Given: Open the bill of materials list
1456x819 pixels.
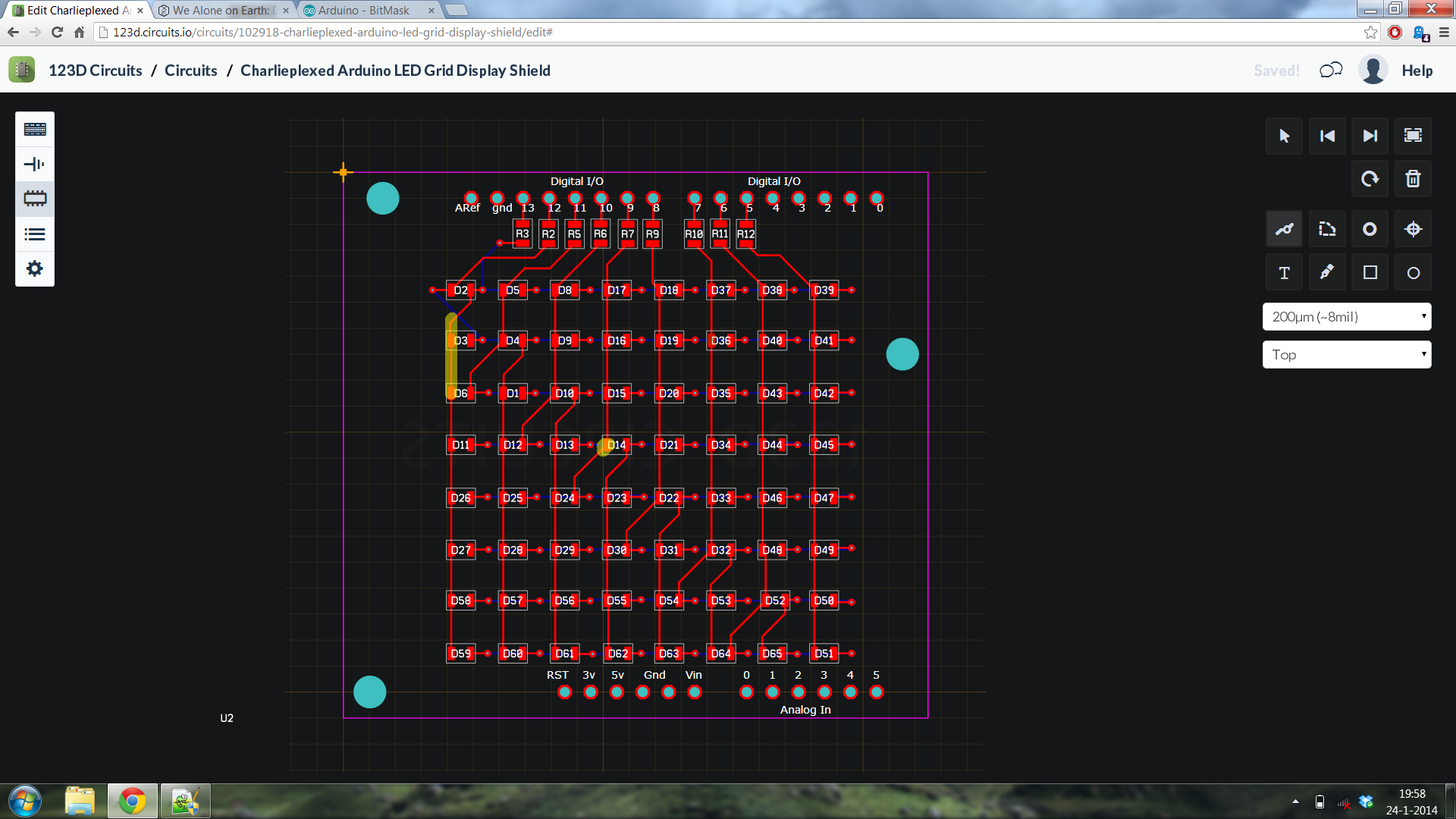Looking at the screenshot, I should pyautogui.click(x=34, y=234).
